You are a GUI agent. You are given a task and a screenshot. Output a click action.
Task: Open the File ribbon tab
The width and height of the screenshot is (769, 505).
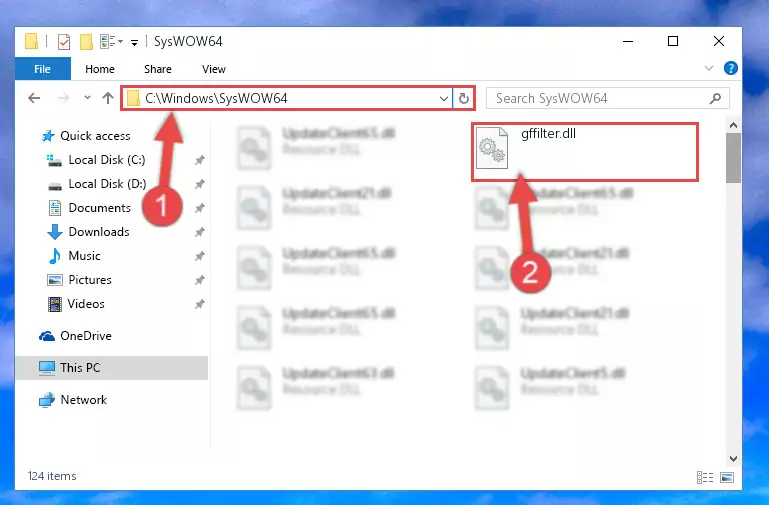(43, 69)
